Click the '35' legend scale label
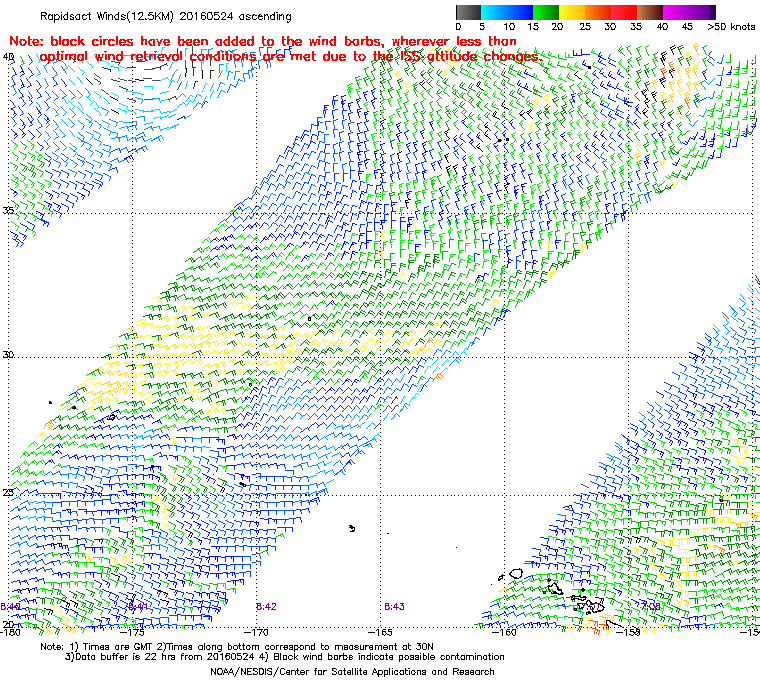The height and width of the screenshot is (688, 760). pos(636,27)
